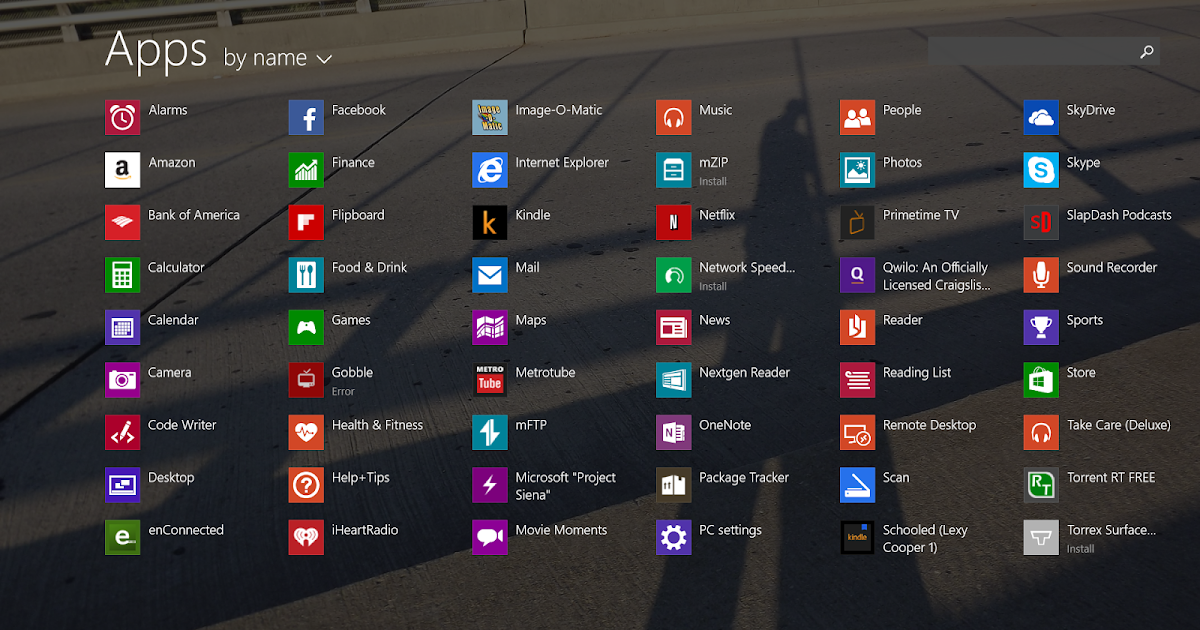Select the Qwilo Craigslist app label
The image size is (1200, 630).
(937, 276)
